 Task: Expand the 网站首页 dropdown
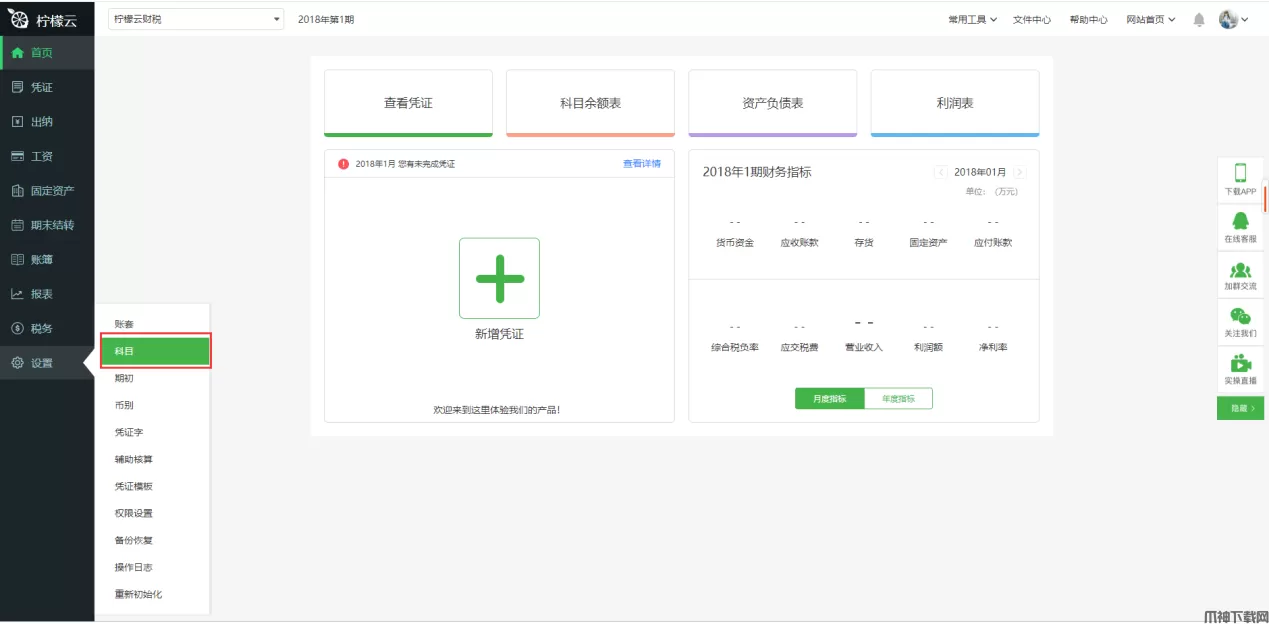[1150, 20]
